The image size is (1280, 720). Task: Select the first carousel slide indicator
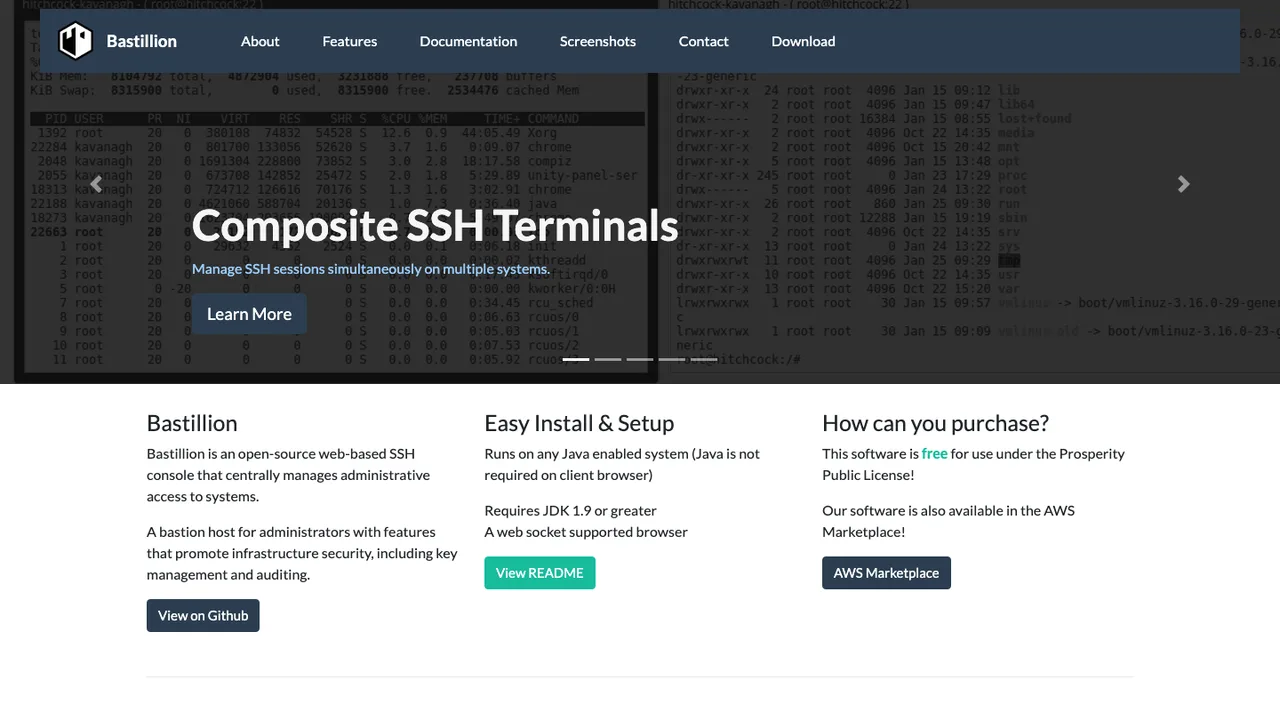point(576,359)
